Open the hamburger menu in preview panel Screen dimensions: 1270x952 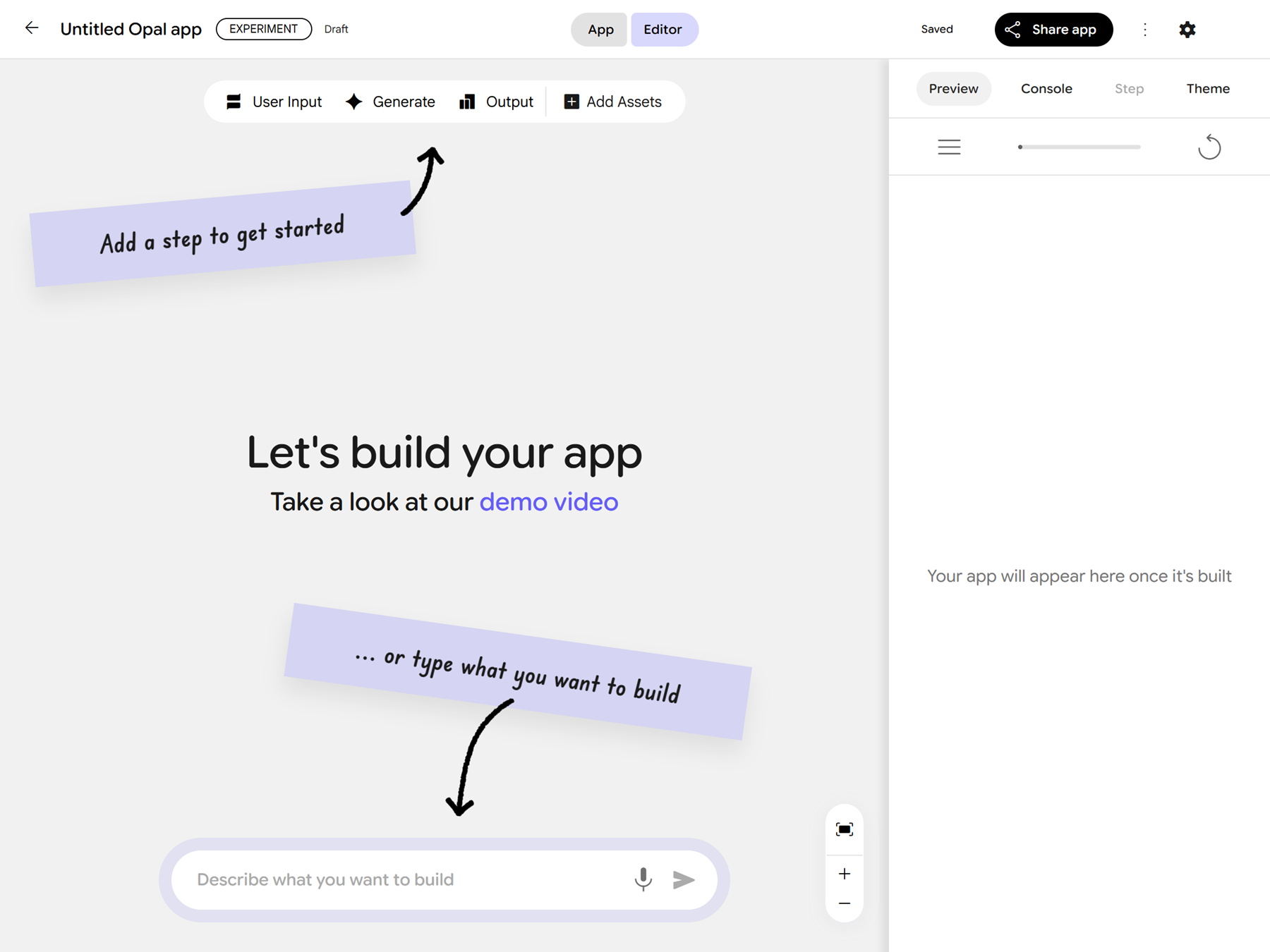(x=949, y=147)
